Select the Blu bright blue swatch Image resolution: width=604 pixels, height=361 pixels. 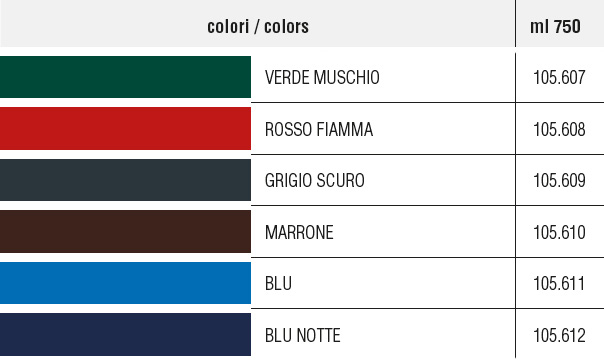coord(125,283)
